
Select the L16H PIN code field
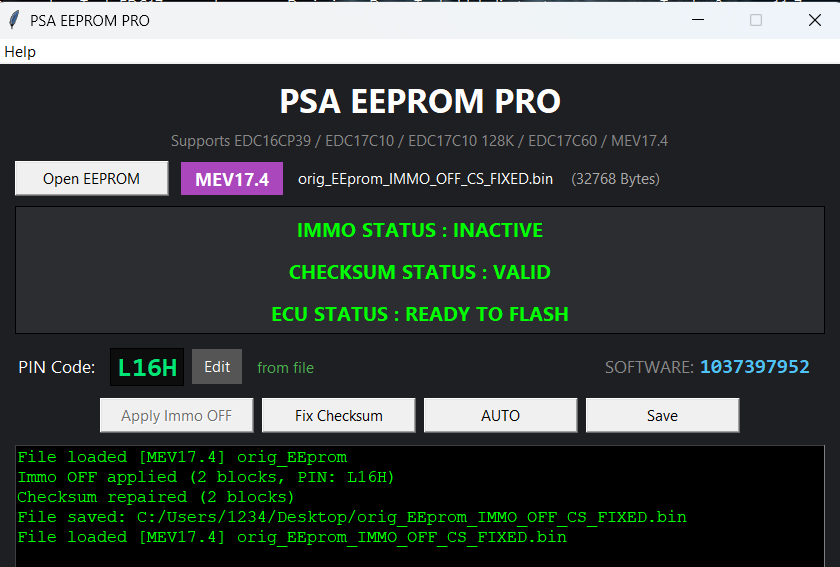[x=147, y=367]
